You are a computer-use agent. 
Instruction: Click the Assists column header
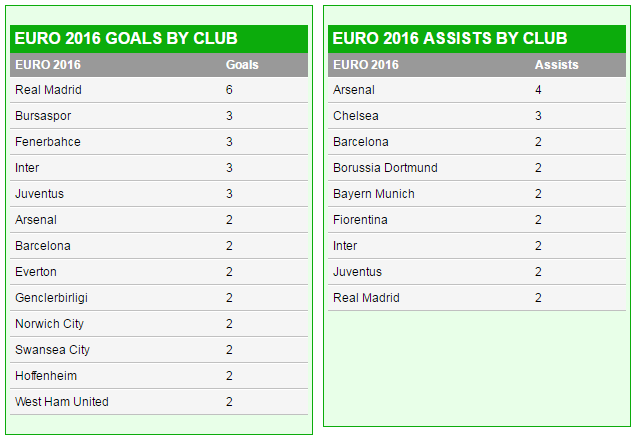(x=556, y=65)
